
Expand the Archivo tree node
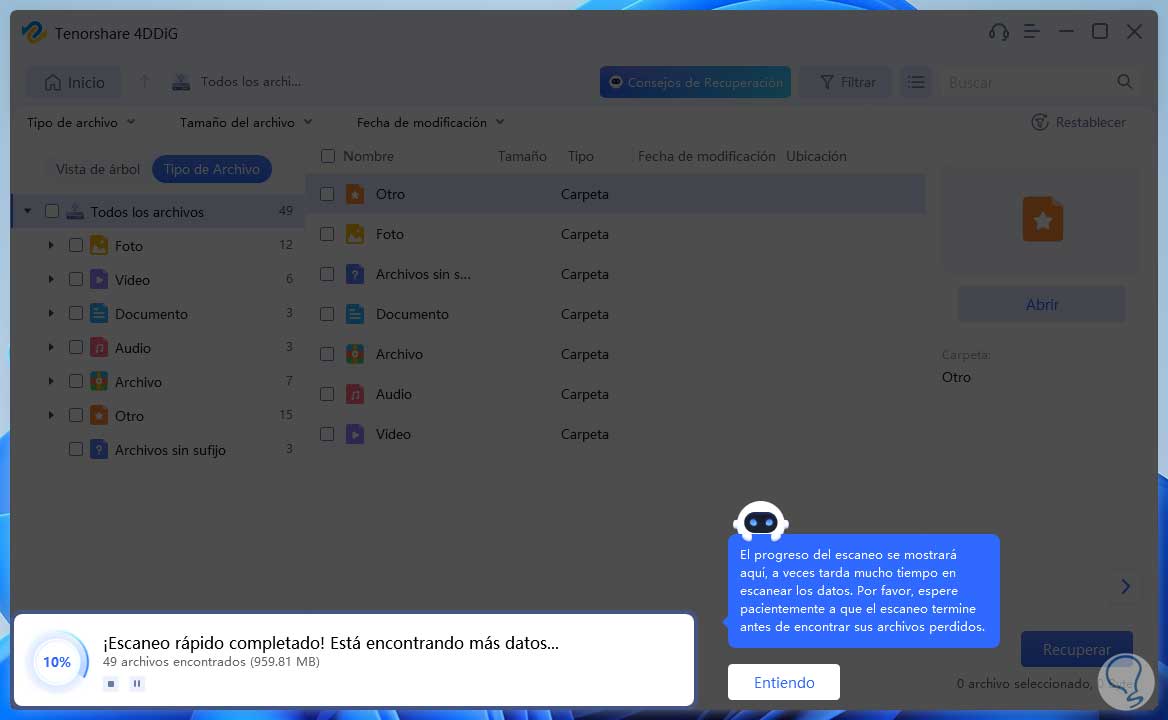51,381
